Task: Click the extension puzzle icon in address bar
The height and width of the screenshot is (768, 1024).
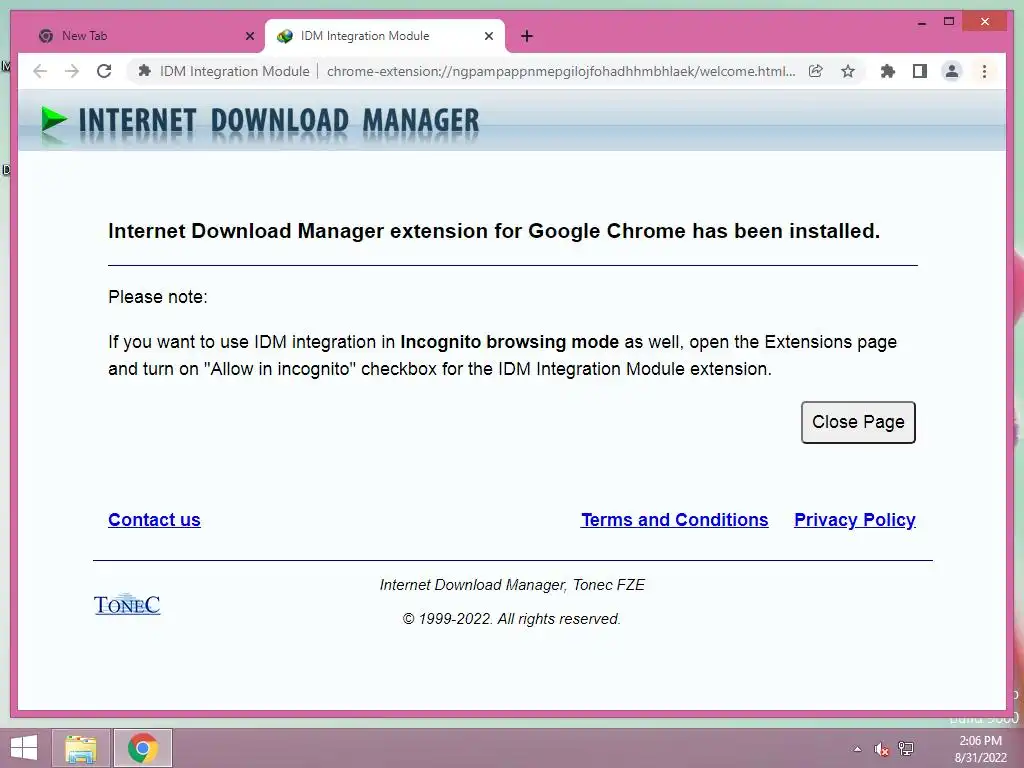Action: click(145, 71)
